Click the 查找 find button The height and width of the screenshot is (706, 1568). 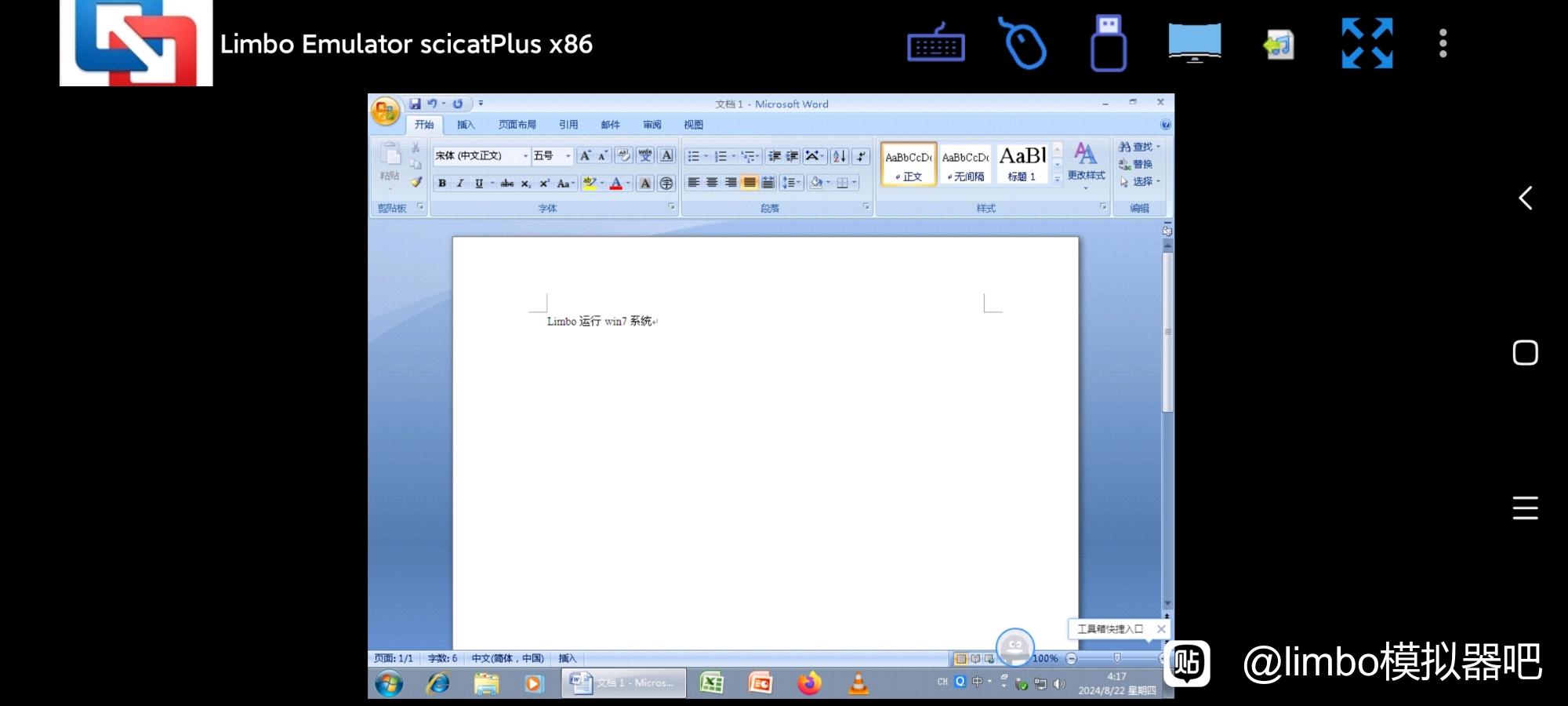1138,147
